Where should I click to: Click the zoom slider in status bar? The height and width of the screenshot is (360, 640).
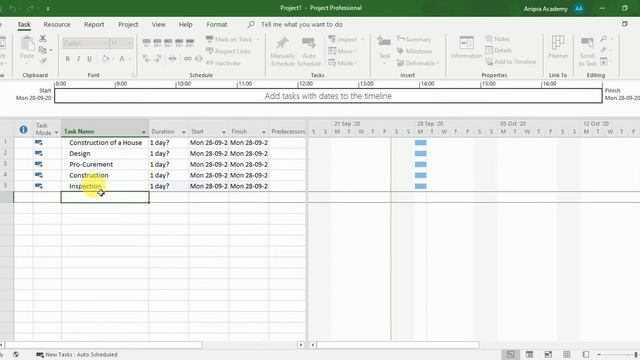(619, 355)
